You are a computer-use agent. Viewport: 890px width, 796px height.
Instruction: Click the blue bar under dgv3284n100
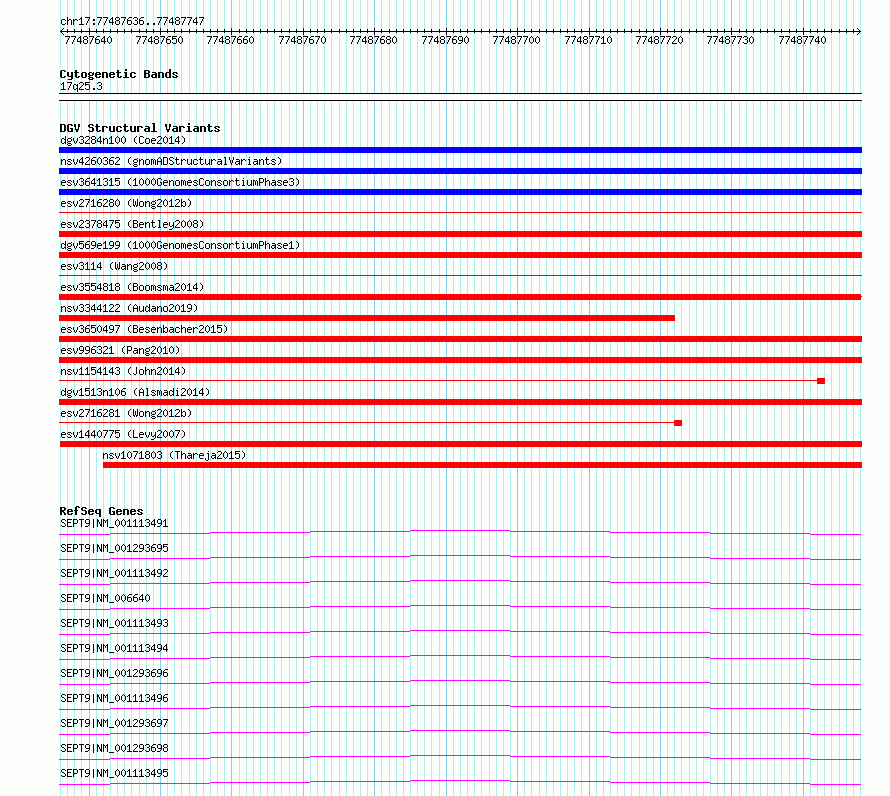point(460,150)
